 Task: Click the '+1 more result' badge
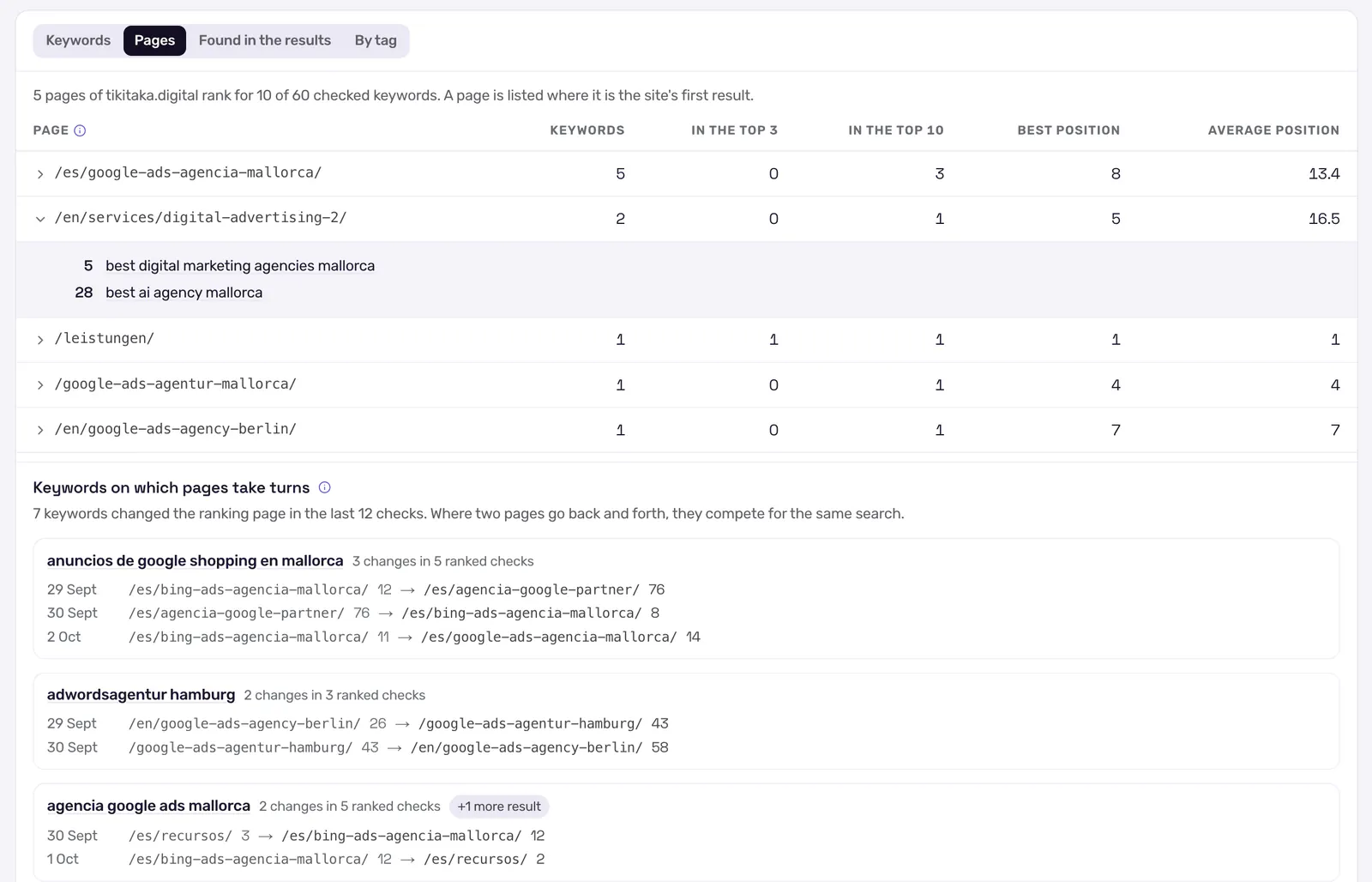(499, 806)
